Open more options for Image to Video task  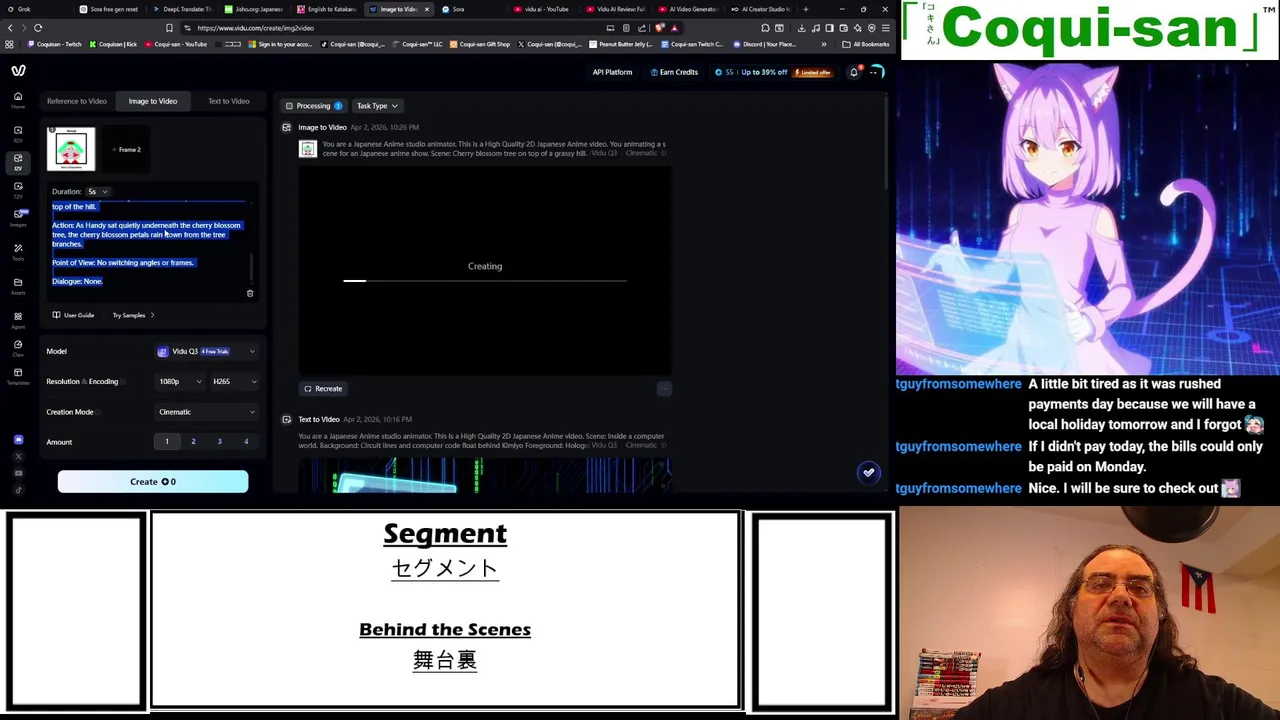point(663,389)
